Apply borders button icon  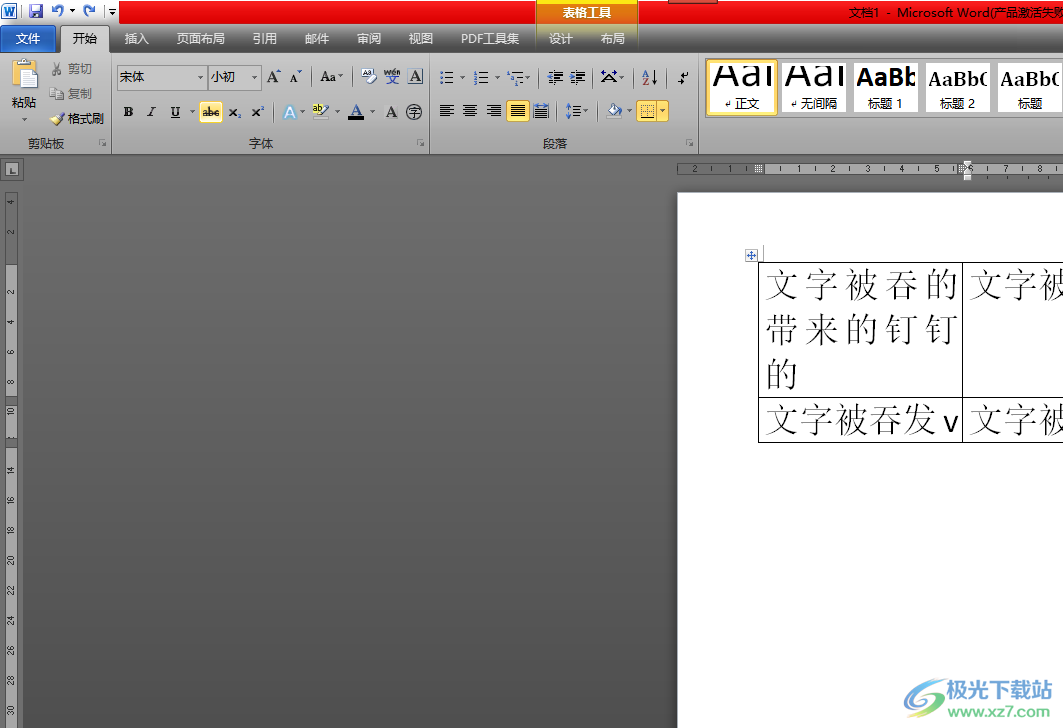[x=647, y=111]
